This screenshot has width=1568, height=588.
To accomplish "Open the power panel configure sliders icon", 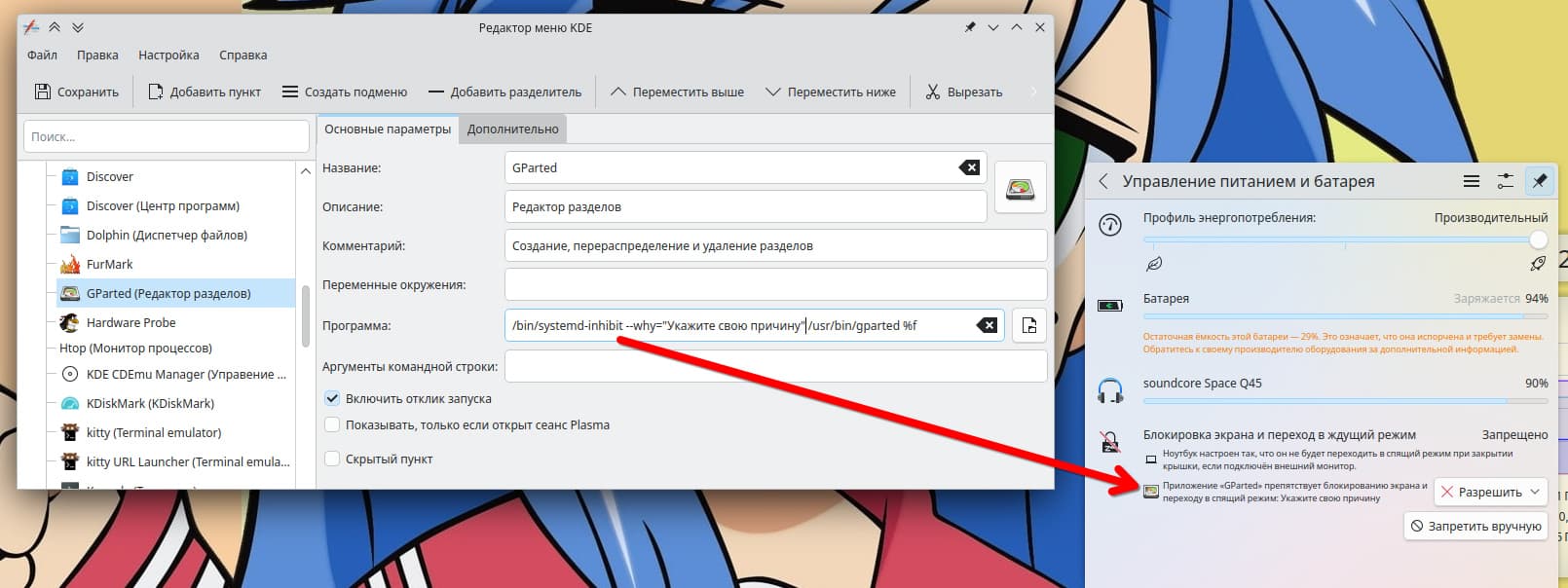I will (1506, 181).
